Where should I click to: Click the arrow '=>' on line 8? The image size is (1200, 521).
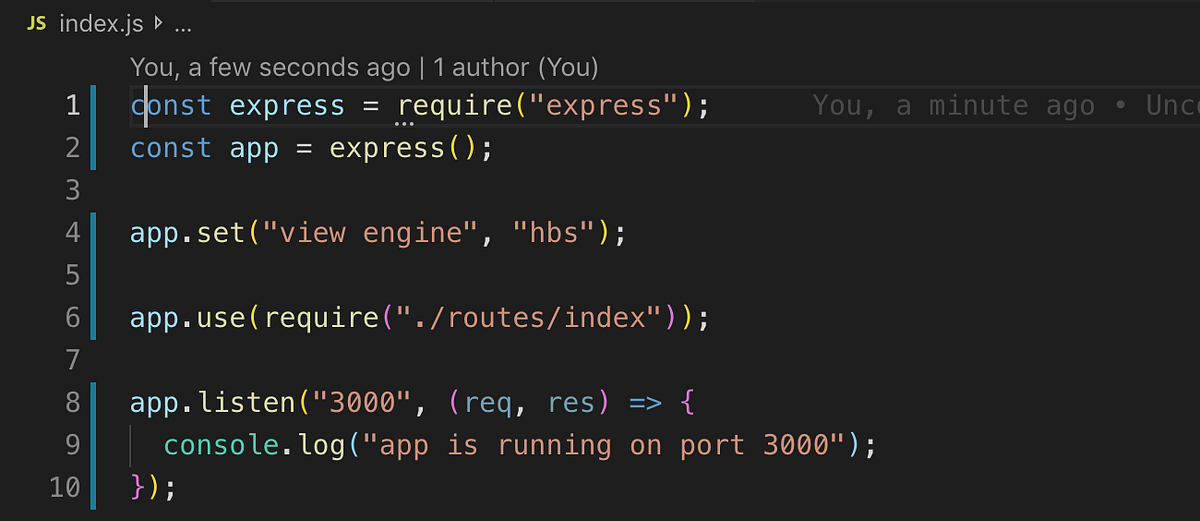(x=645, y=405)
